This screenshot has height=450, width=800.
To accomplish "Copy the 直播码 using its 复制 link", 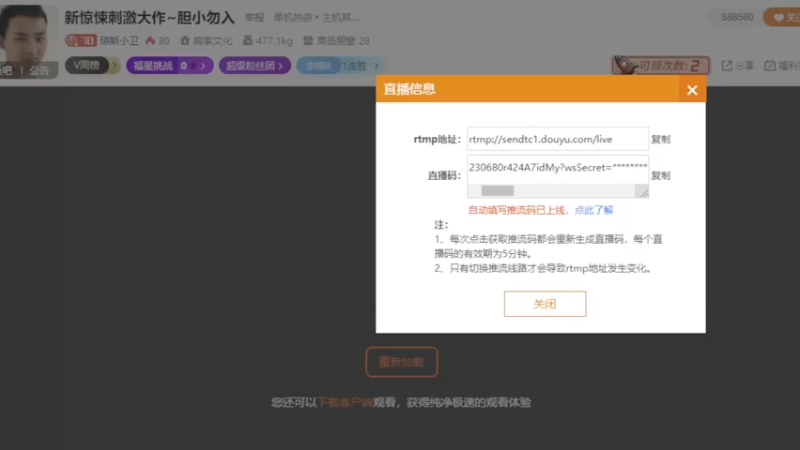I will coord(660,176).
